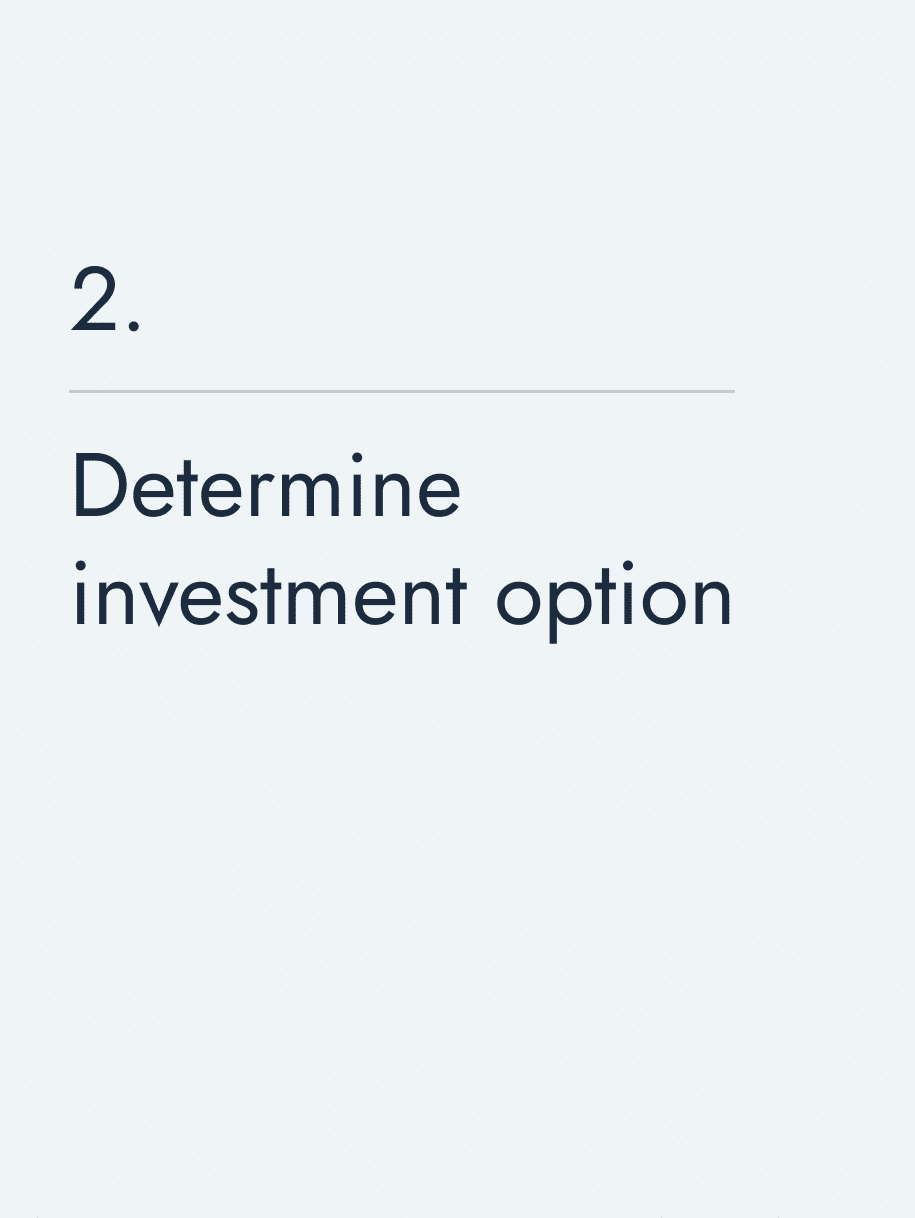Click the capital letter D in Determine
This screenshot has width=915, height=1218.
coord(95,487)
